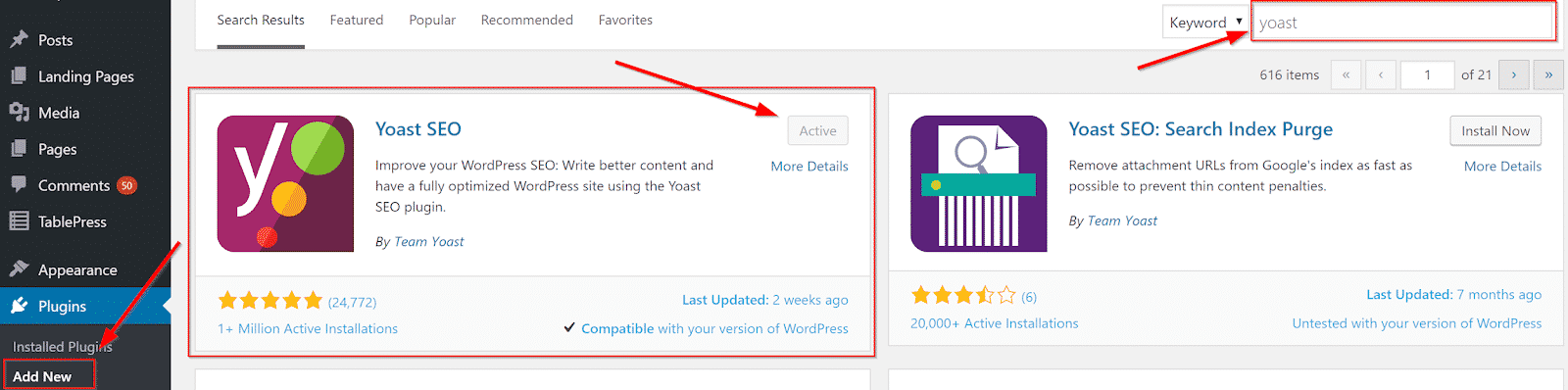Viewport: 1568px width, 390px height.
Task: Click the plugin search field containing yoast
Action: (1403, 22)
